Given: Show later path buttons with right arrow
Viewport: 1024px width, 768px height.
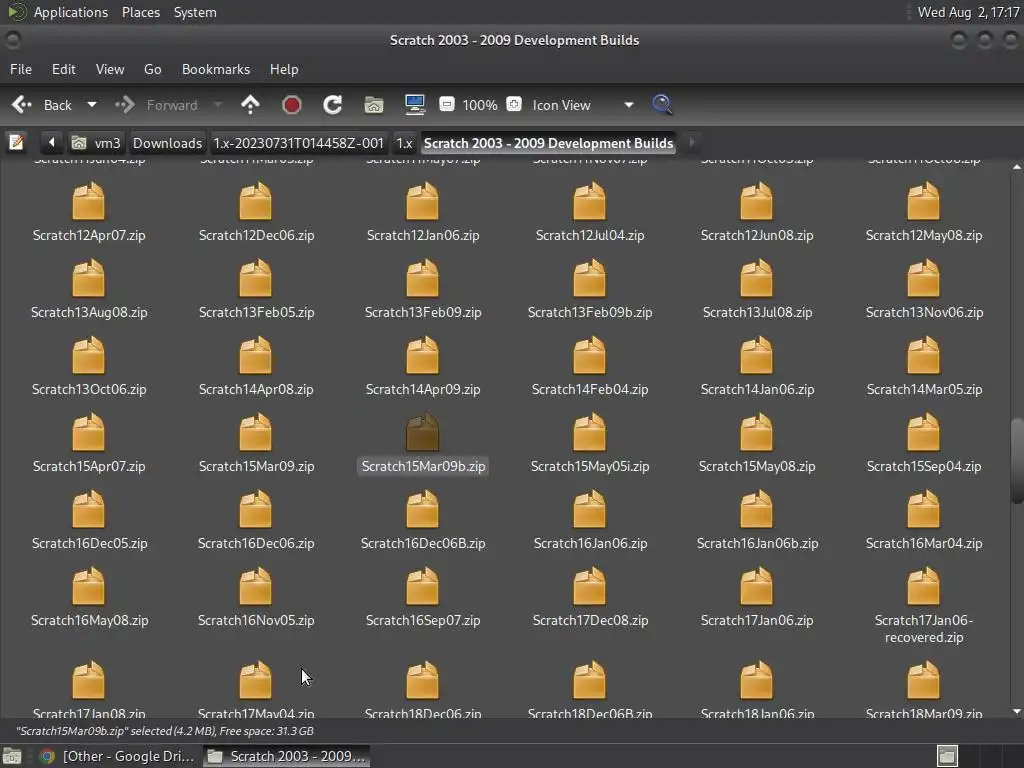Looking at the screenshot, I should pyautogui.click(x=692, y=142).
